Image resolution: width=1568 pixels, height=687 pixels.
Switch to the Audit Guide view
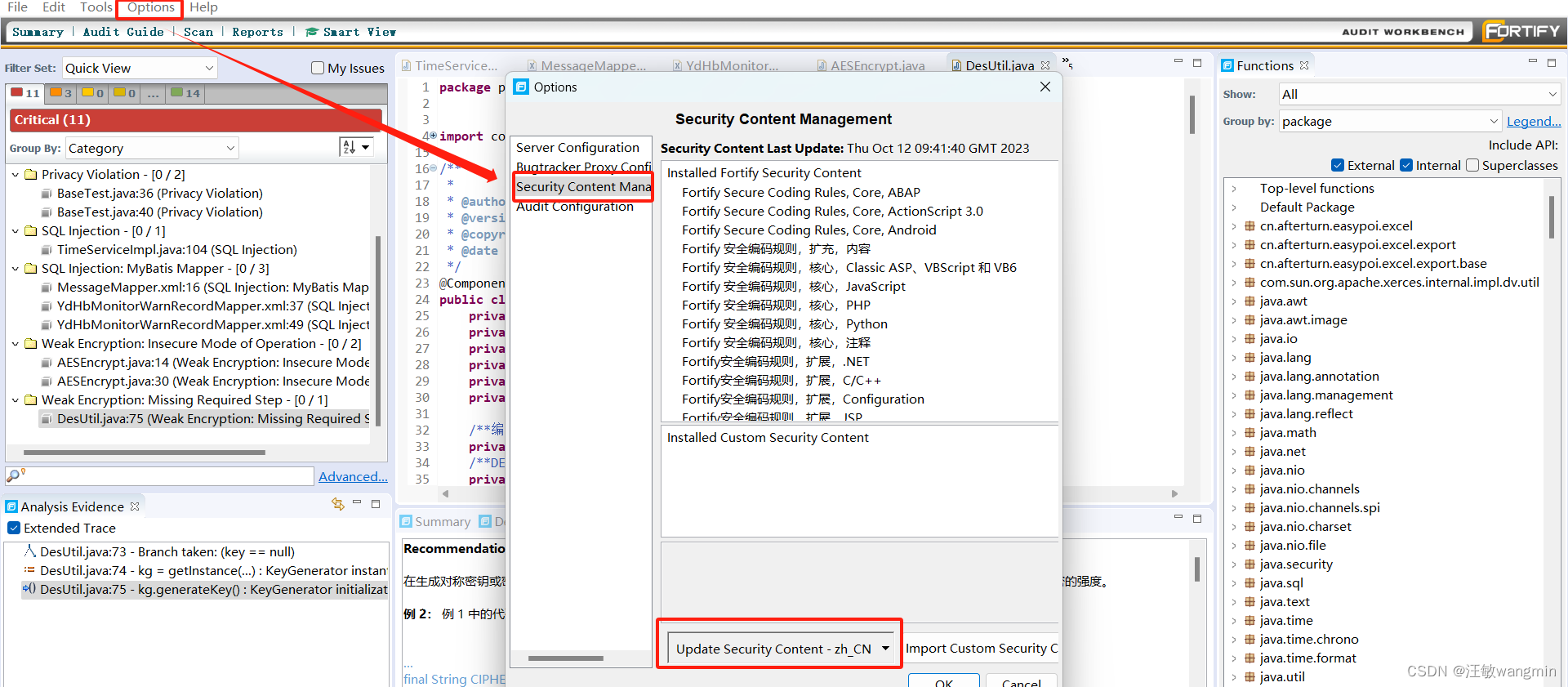pyautogui.click(x=123, y=32)
